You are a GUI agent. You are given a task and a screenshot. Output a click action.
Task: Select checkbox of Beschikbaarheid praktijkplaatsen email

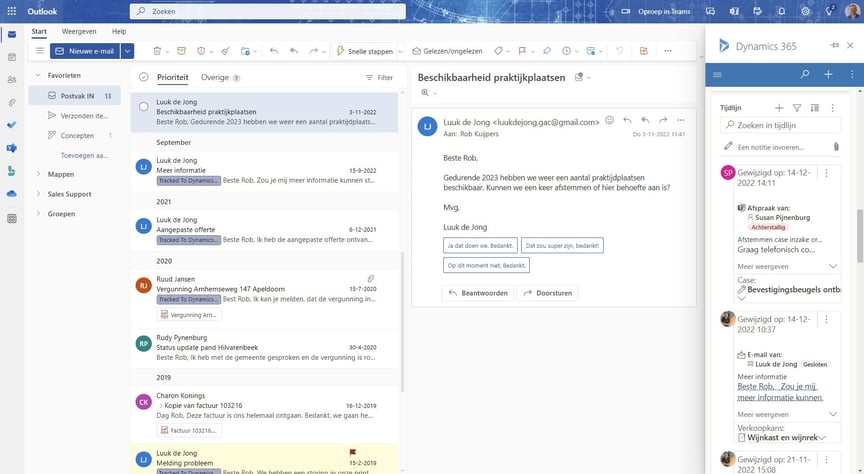(143, 106)
